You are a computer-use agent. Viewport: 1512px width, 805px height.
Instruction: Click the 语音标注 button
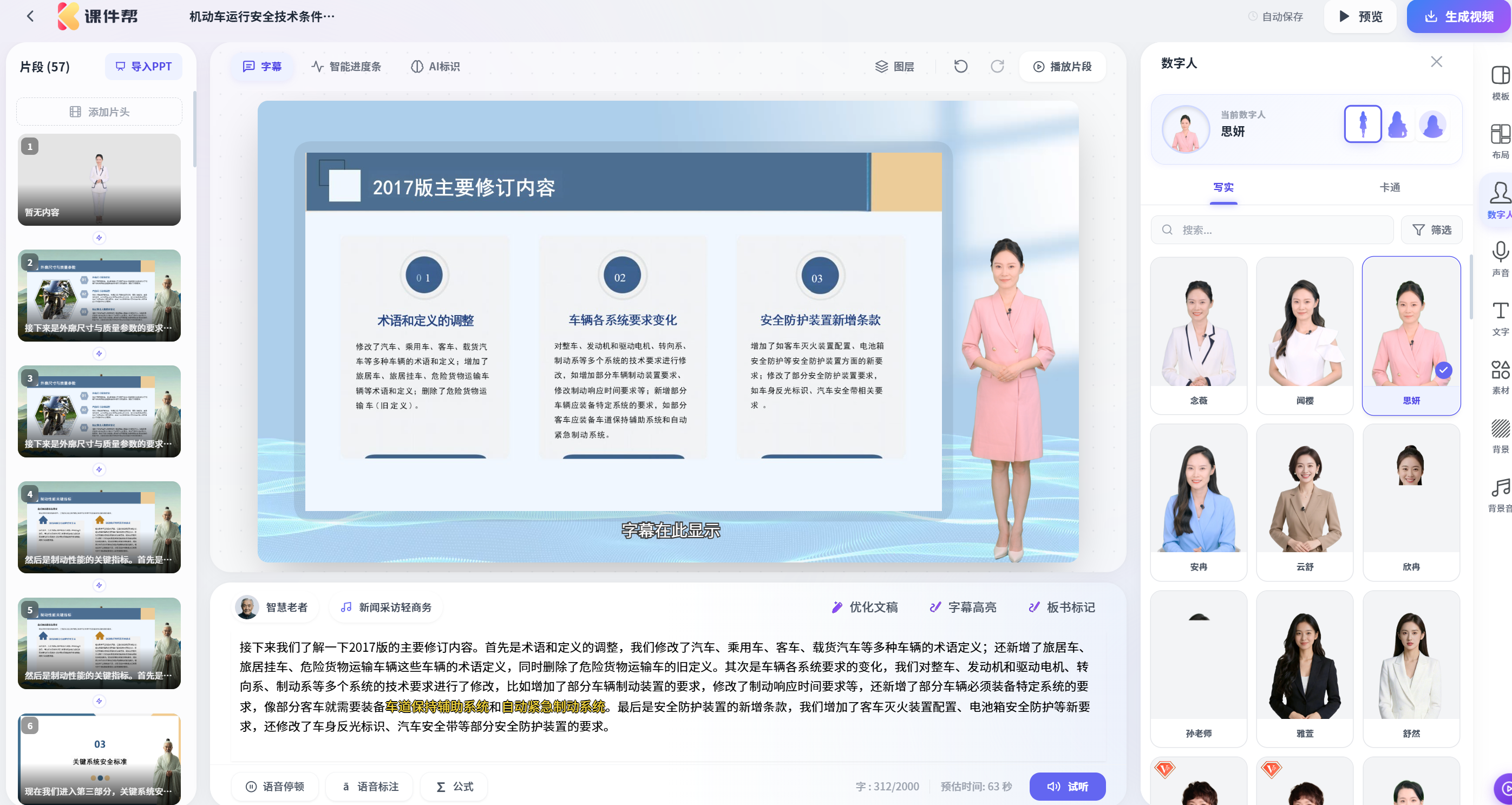[x=369, y=786]
